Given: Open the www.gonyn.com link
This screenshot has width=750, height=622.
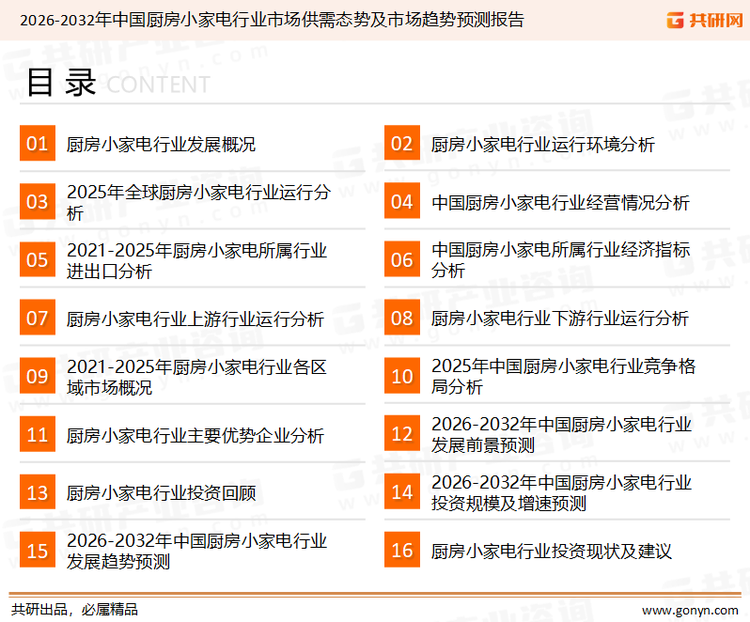Looking at the screenshot, I should pos(690,611).
